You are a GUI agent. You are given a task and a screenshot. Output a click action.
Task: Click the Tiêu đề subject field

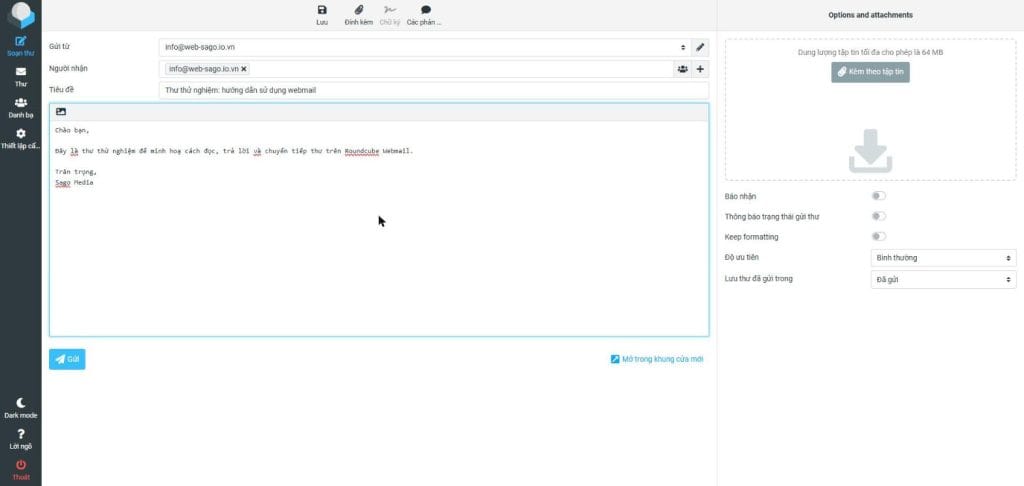click(434, 90)
